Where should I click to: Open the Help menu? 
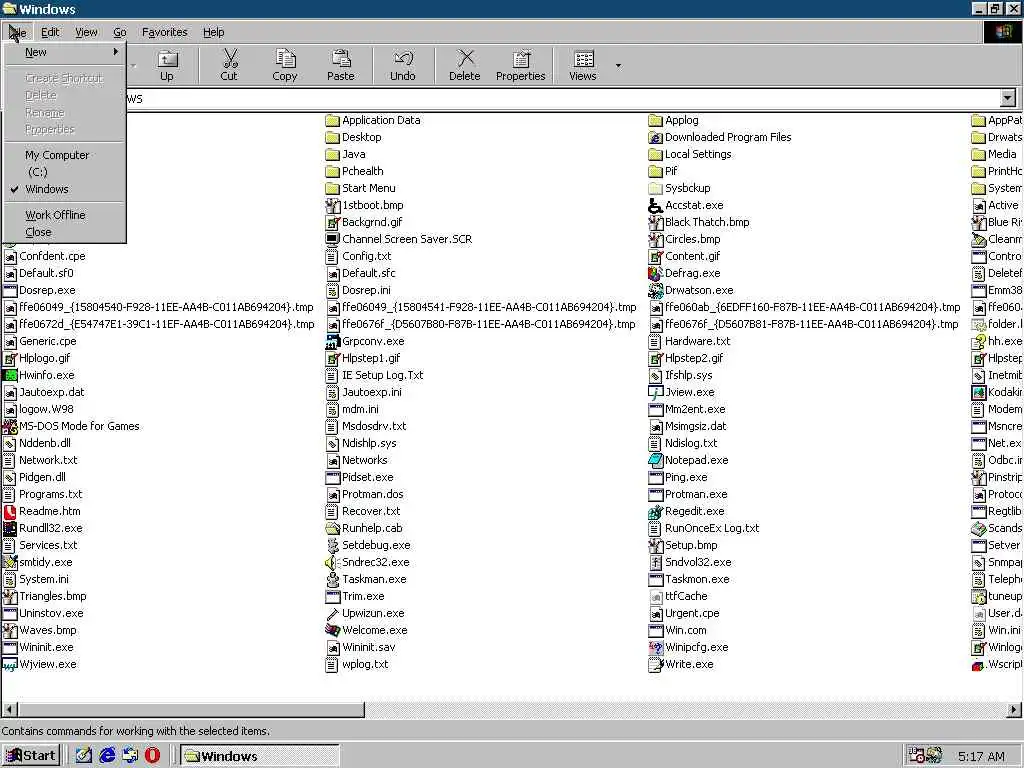(x=214, y=32)
